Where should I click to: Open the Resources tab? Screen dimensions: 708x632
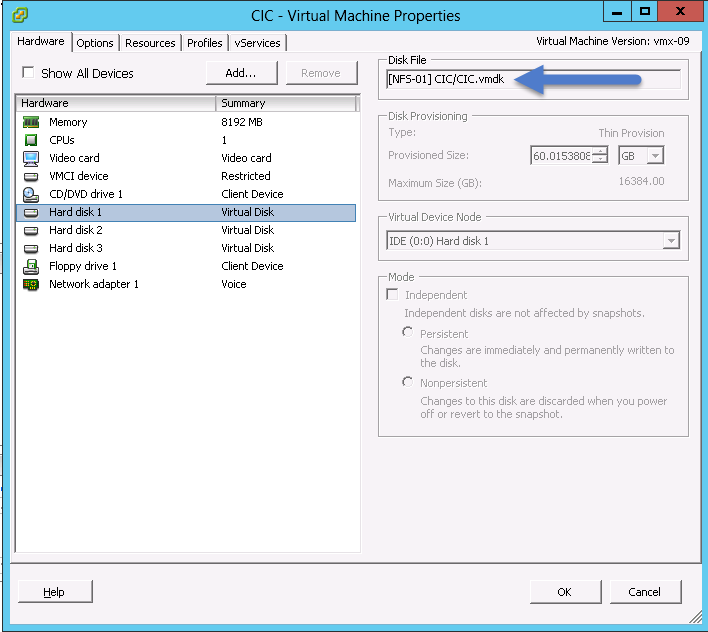pyautogui.click(x=150, y=43)
